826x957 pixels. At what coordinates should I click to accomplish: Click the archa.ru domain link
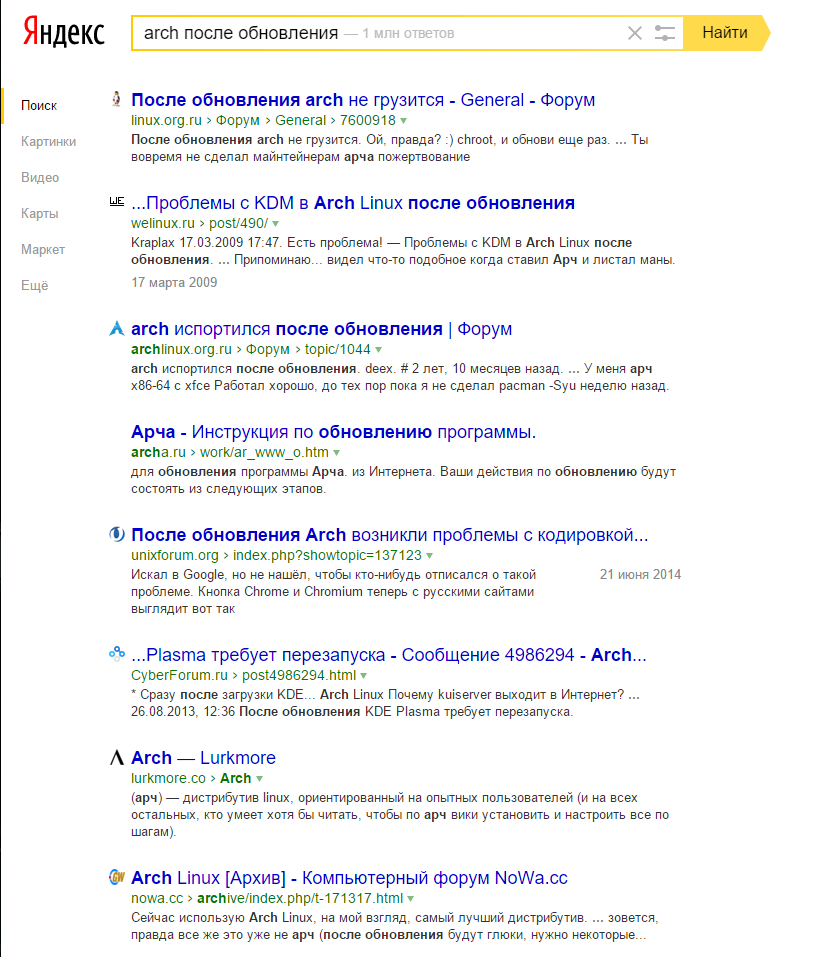tap(158, 452)
